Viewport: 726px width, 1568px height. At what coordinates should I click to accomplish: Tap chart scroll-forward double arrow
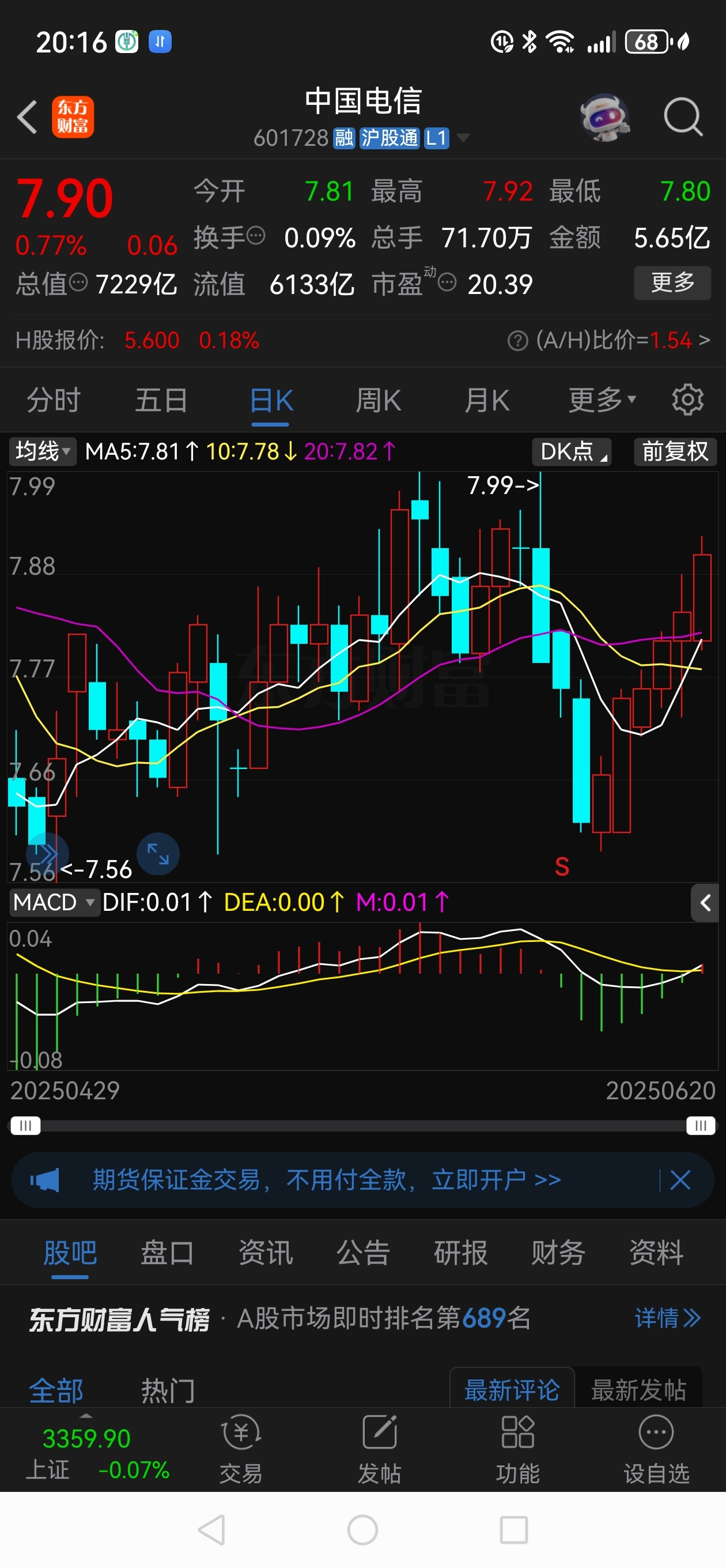47,854
